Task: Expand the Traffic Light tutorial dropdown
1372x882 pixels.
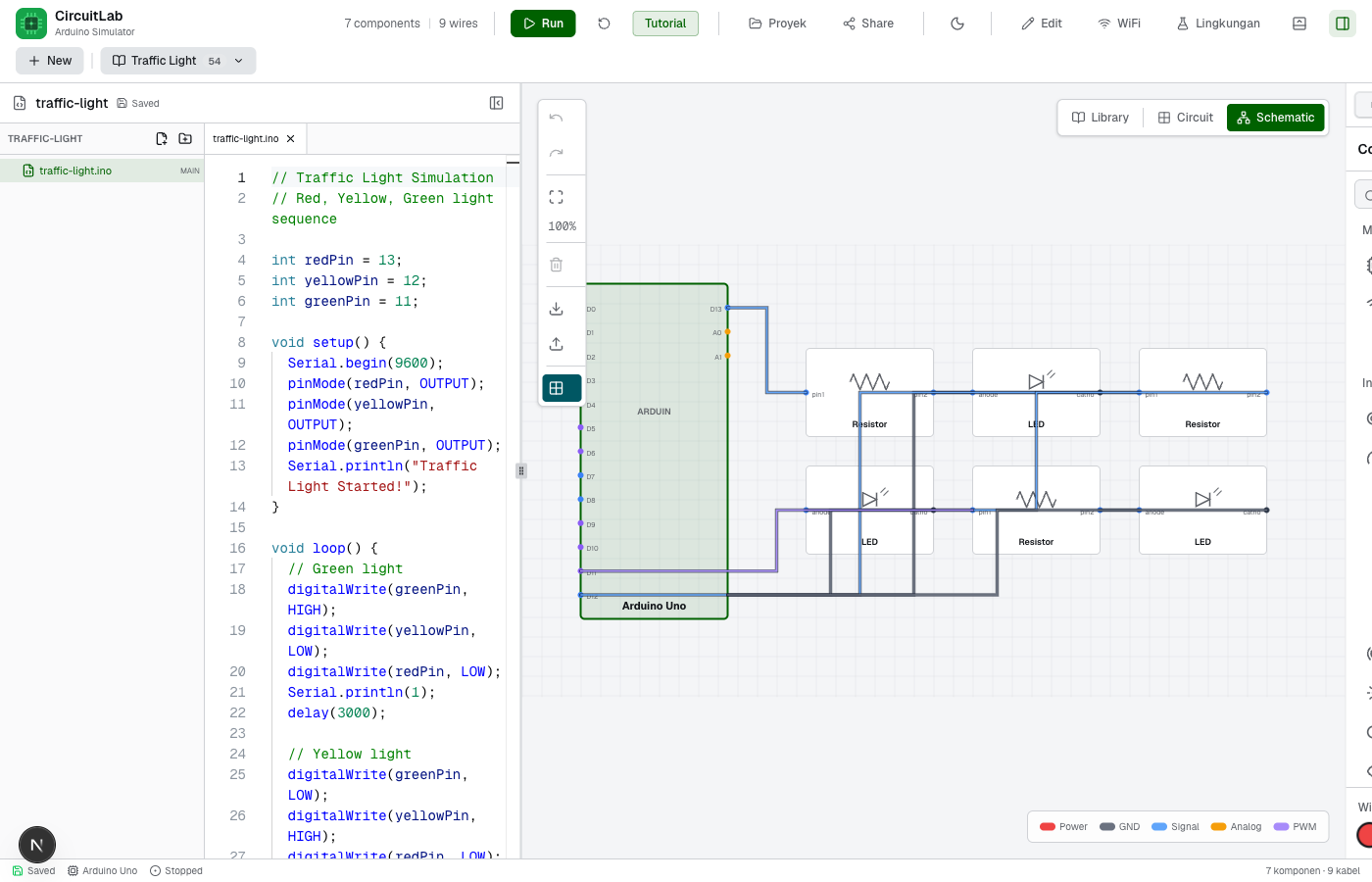Action: pos(178,61)
